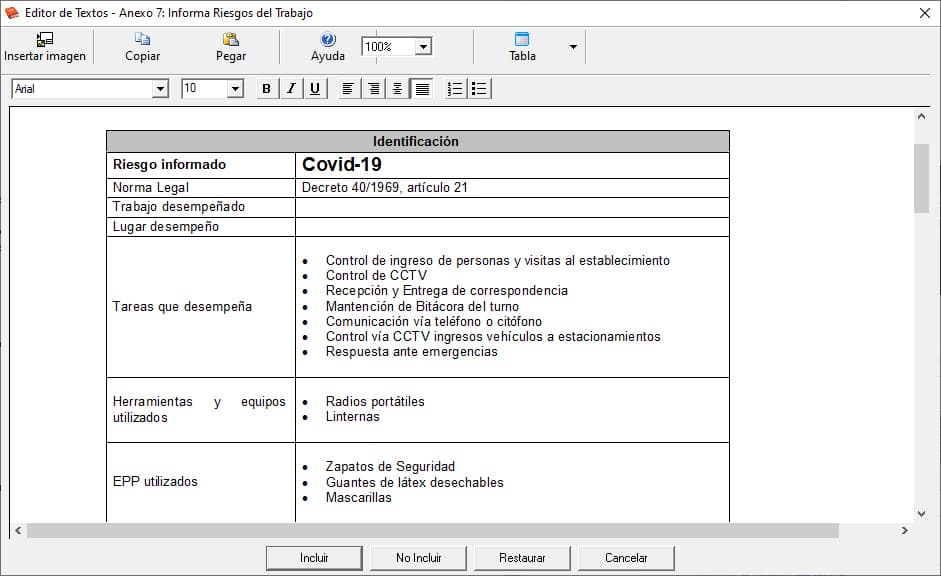Viewport: 941px width, 576px height.
Task: Open the 100% zoom dropdown
Action: click(423, 46)
